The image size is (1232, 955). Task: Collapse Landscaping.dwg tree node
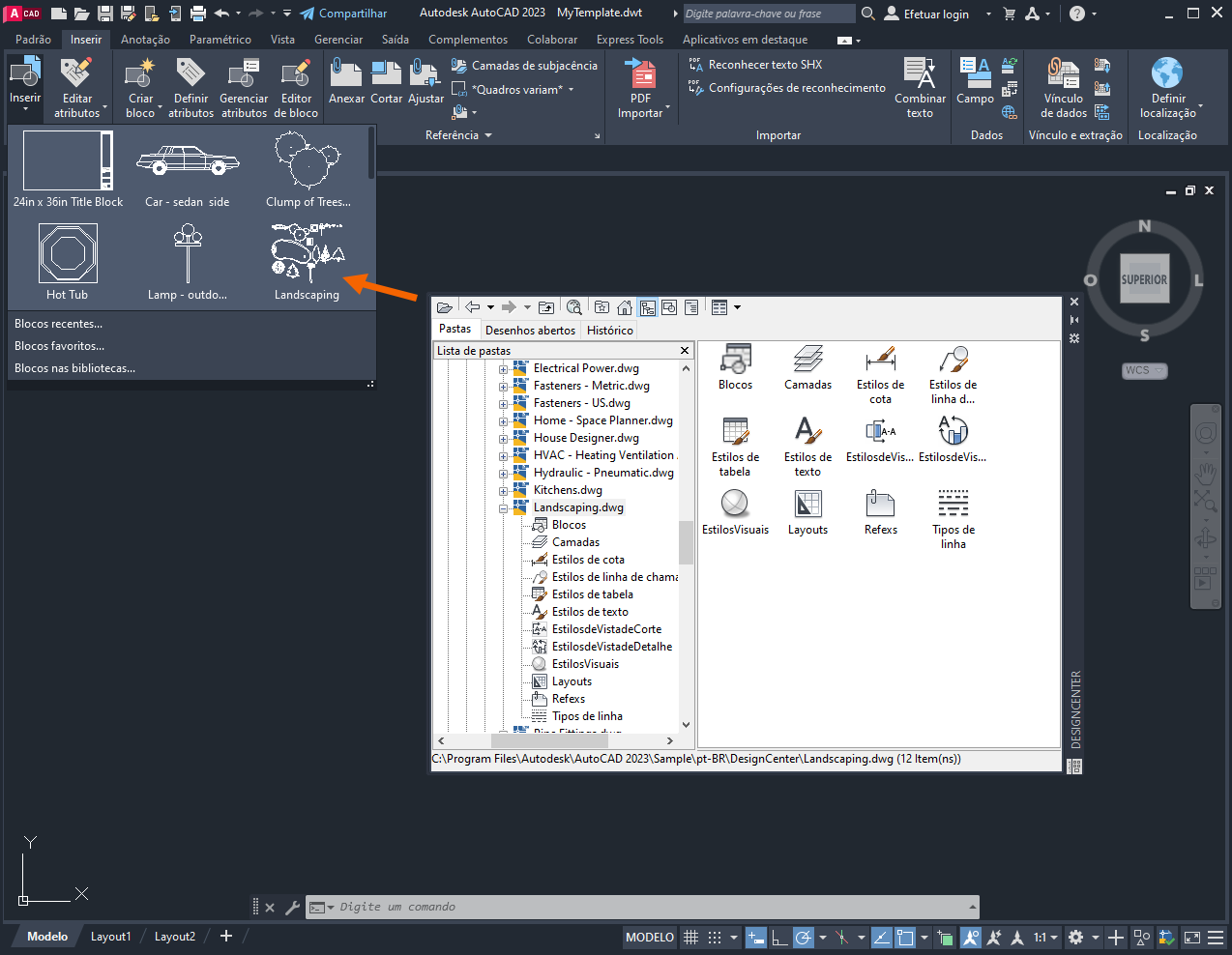[503, 508]
